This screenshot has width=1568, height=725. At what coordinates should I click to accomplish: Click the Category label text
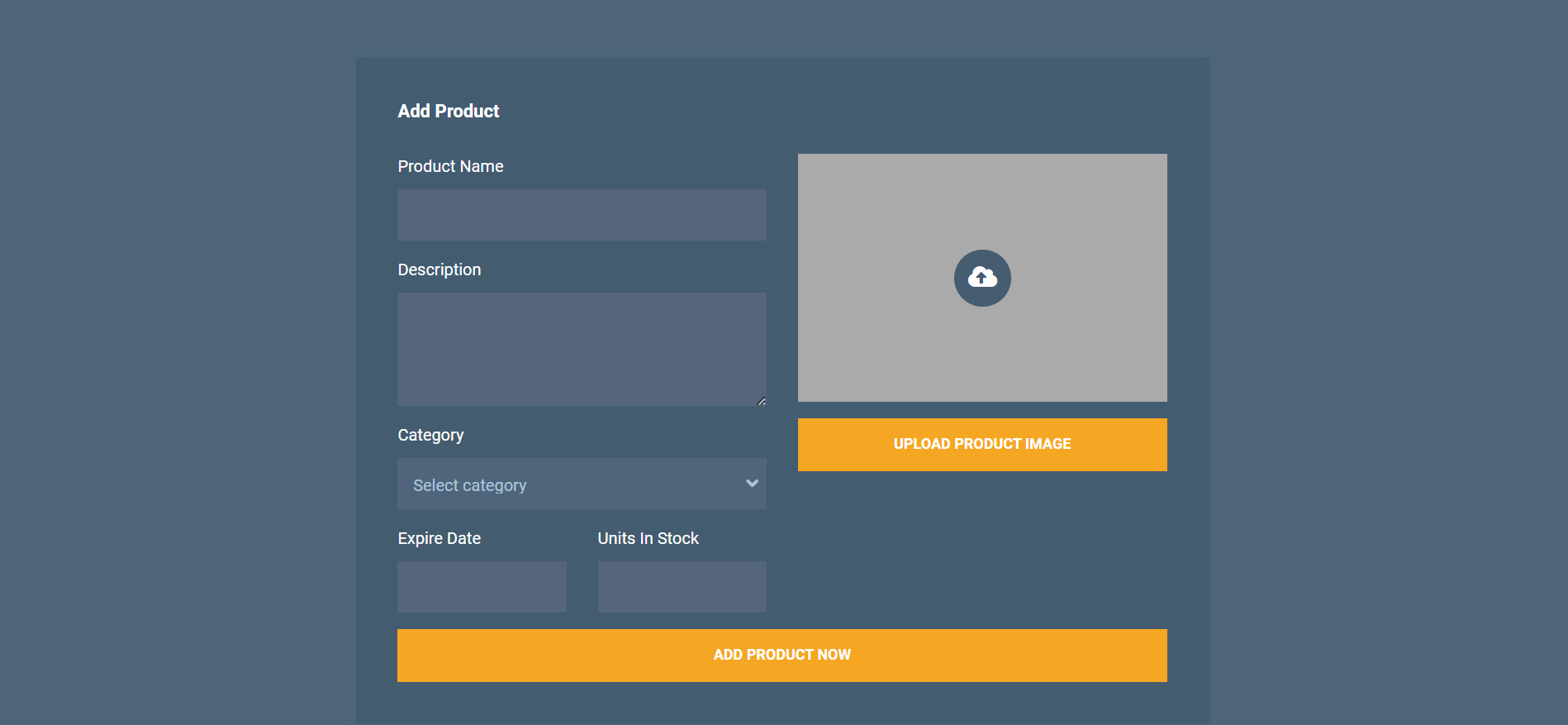[430, 435]
